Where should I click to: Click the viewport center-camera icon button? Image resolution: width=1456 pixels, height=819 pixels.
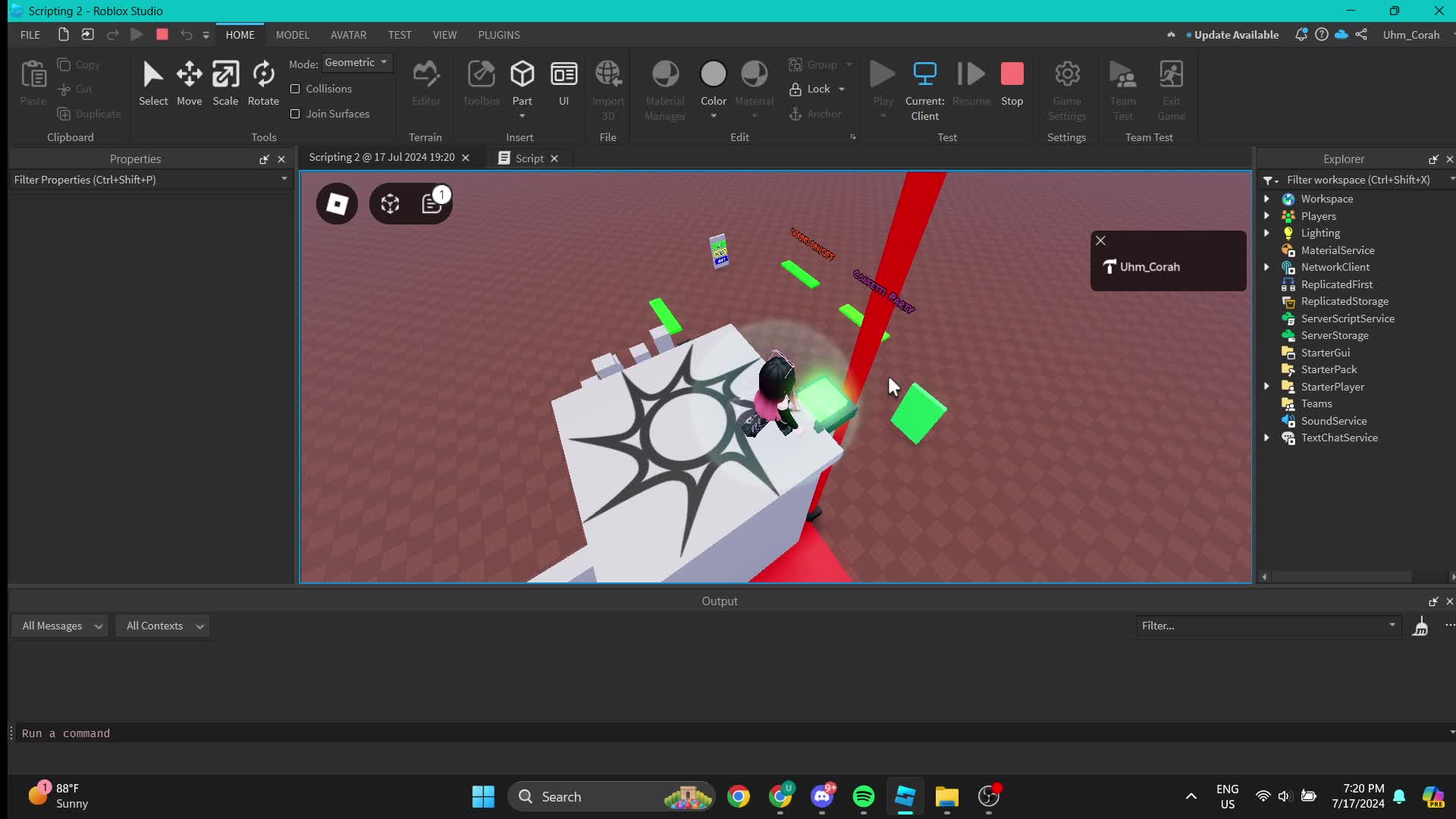pos(390,203)
